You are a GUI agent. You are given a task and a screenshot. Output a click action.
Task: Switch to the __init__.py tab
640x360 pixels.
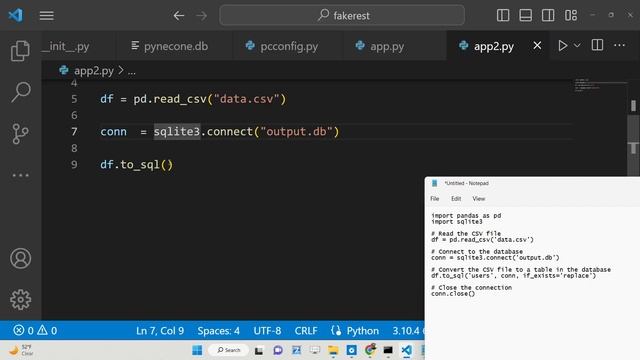(65, 46)
